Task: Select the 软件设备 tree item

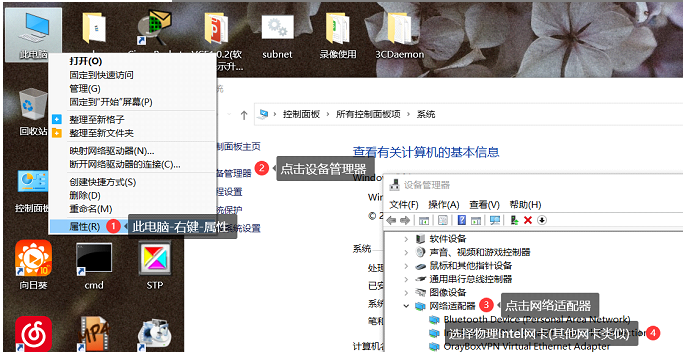Action: click(x=448, y=239)
